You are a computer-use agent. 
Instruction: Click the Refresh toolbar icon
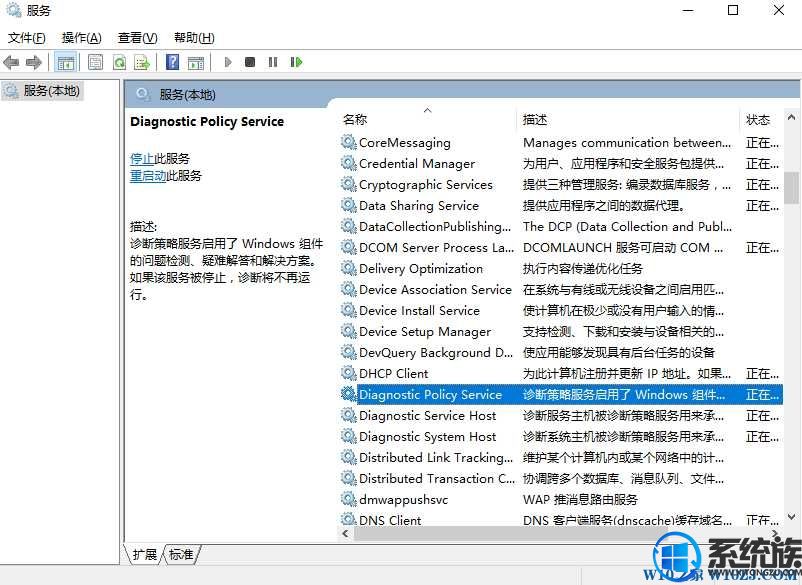119,62
